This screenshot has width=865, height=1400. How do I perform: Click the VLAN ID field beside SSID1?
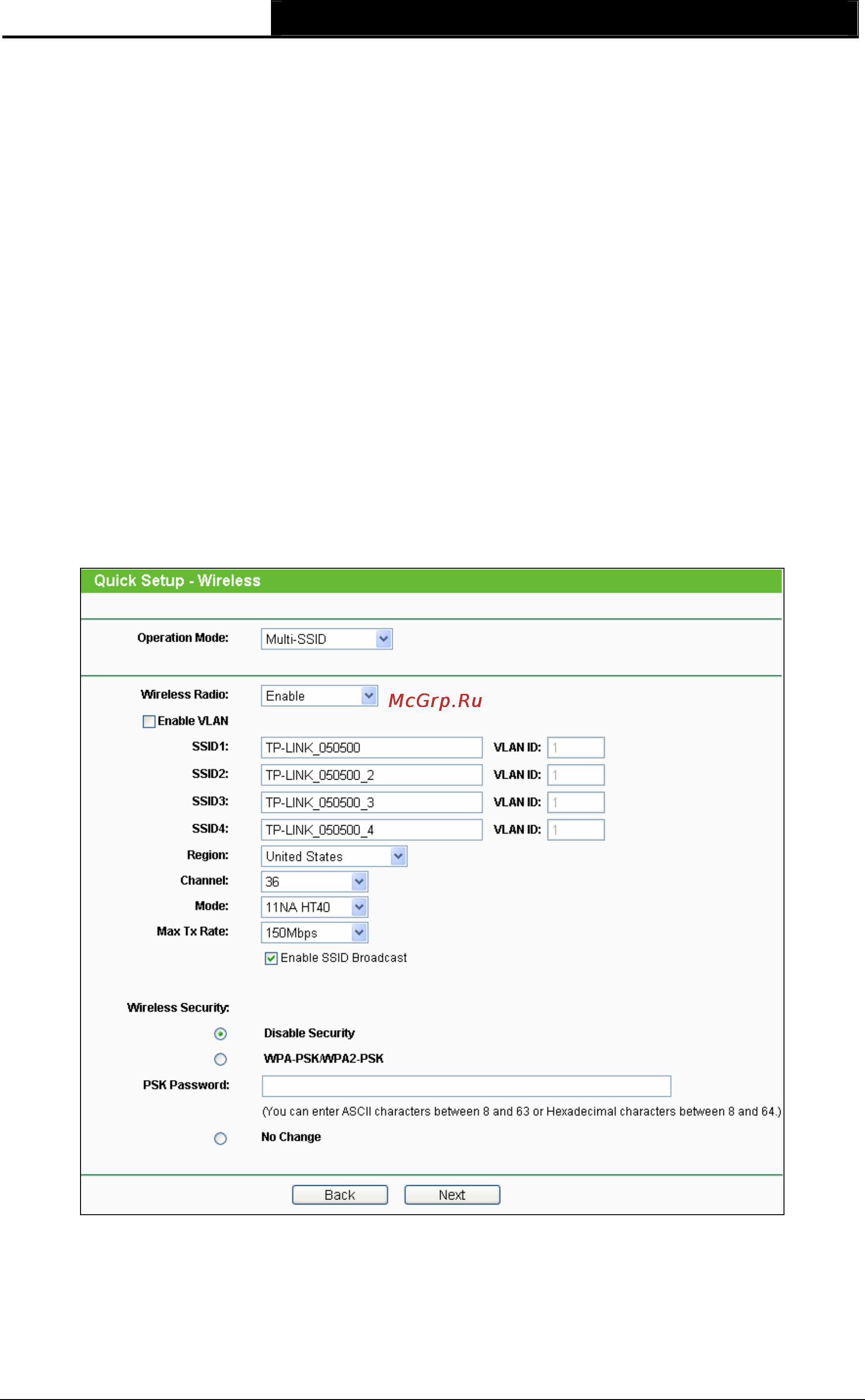pos(576,747)
